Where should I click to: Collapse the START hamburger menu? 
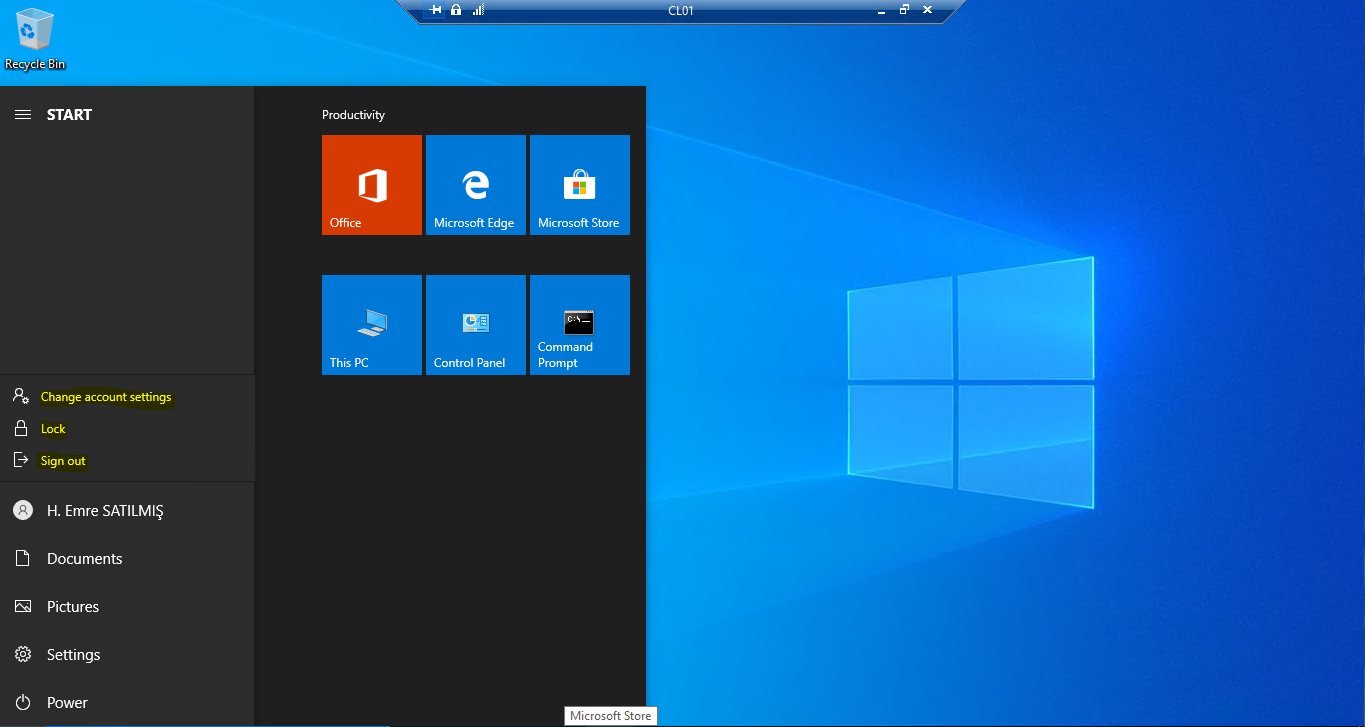pyautogui.click(x=22, y=115)
